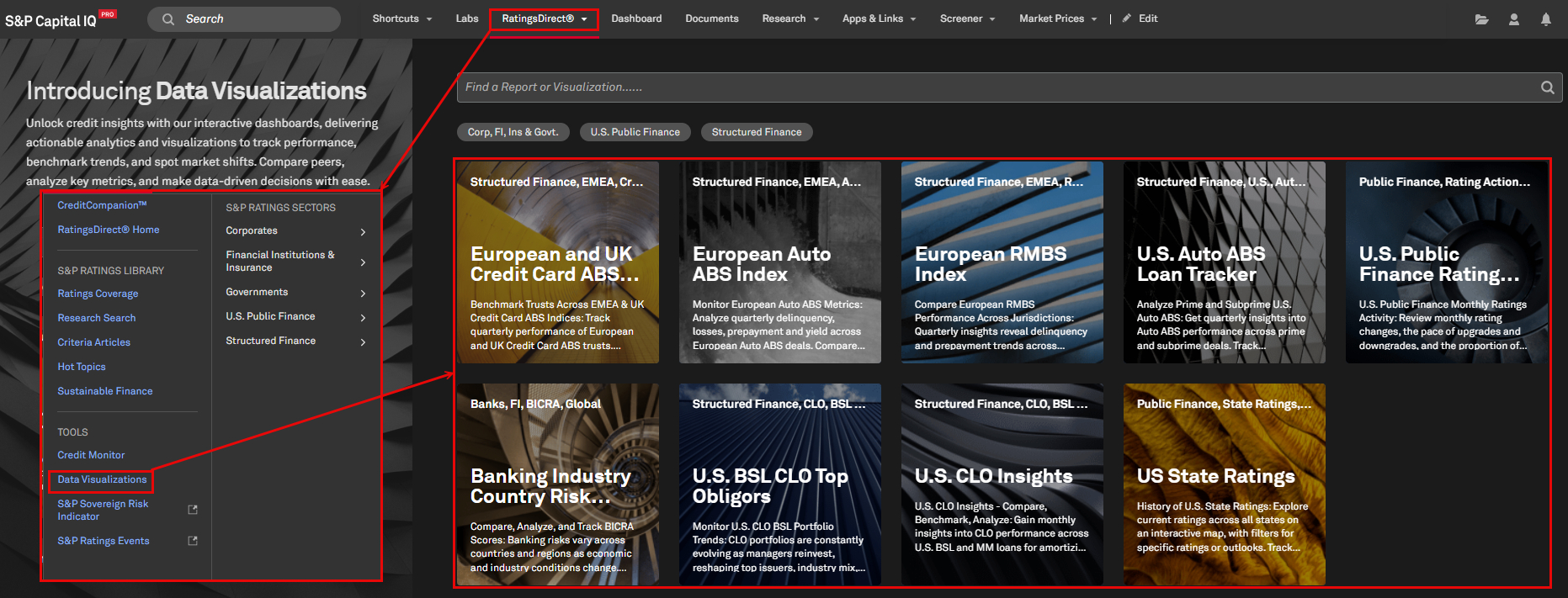This screenshot has width=1568, height=598.
Task: Go to Research Search link
Action: tap(96, 318)
